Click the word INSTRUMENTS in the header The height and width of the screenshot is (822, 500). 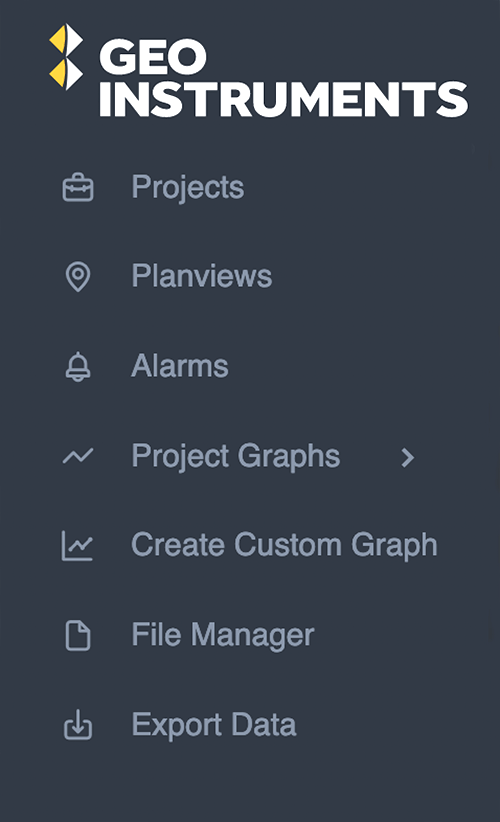[284, 99]
